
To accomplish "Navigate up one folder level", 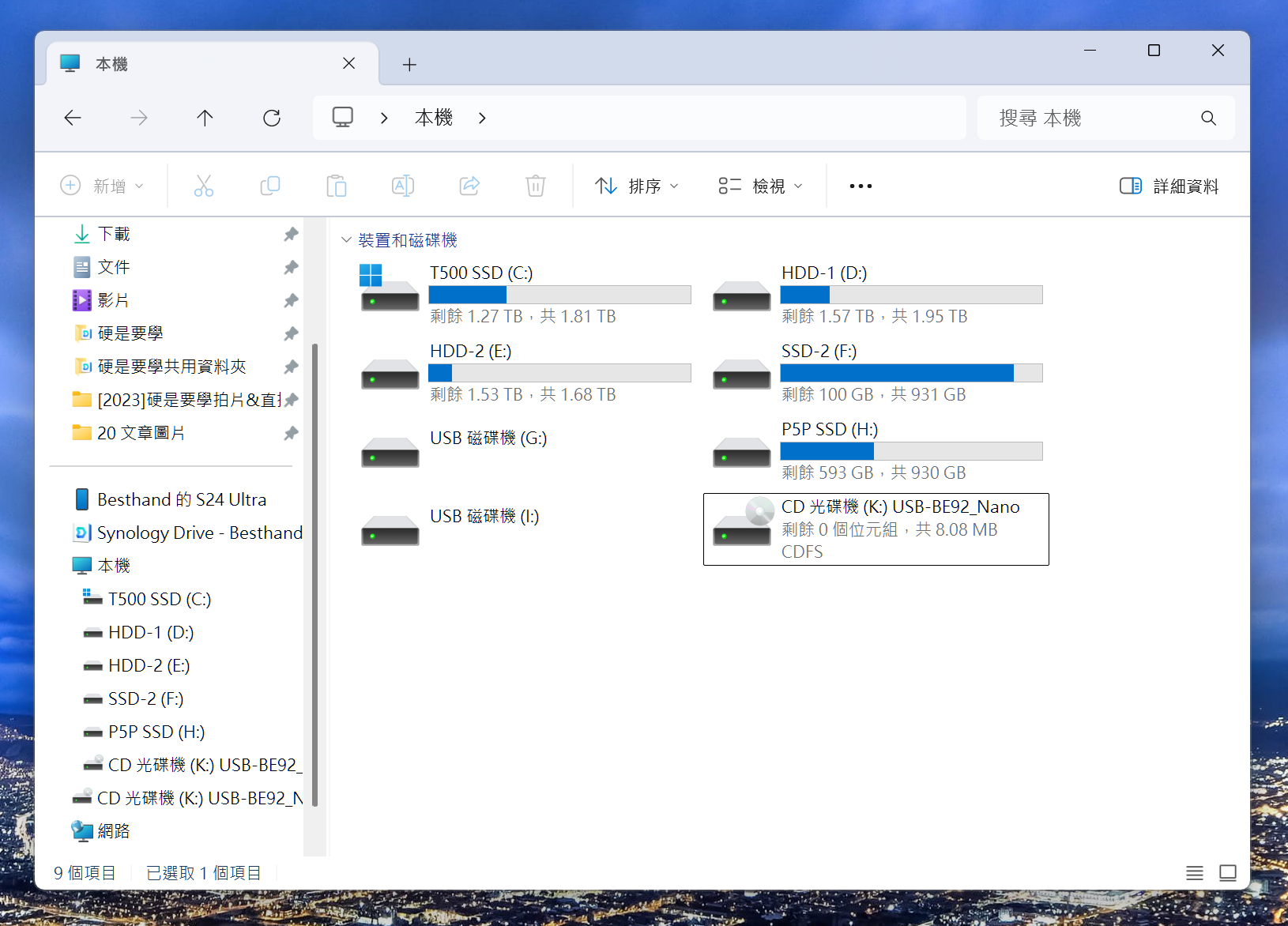I will pyautogui.click(x=205, y=118).
